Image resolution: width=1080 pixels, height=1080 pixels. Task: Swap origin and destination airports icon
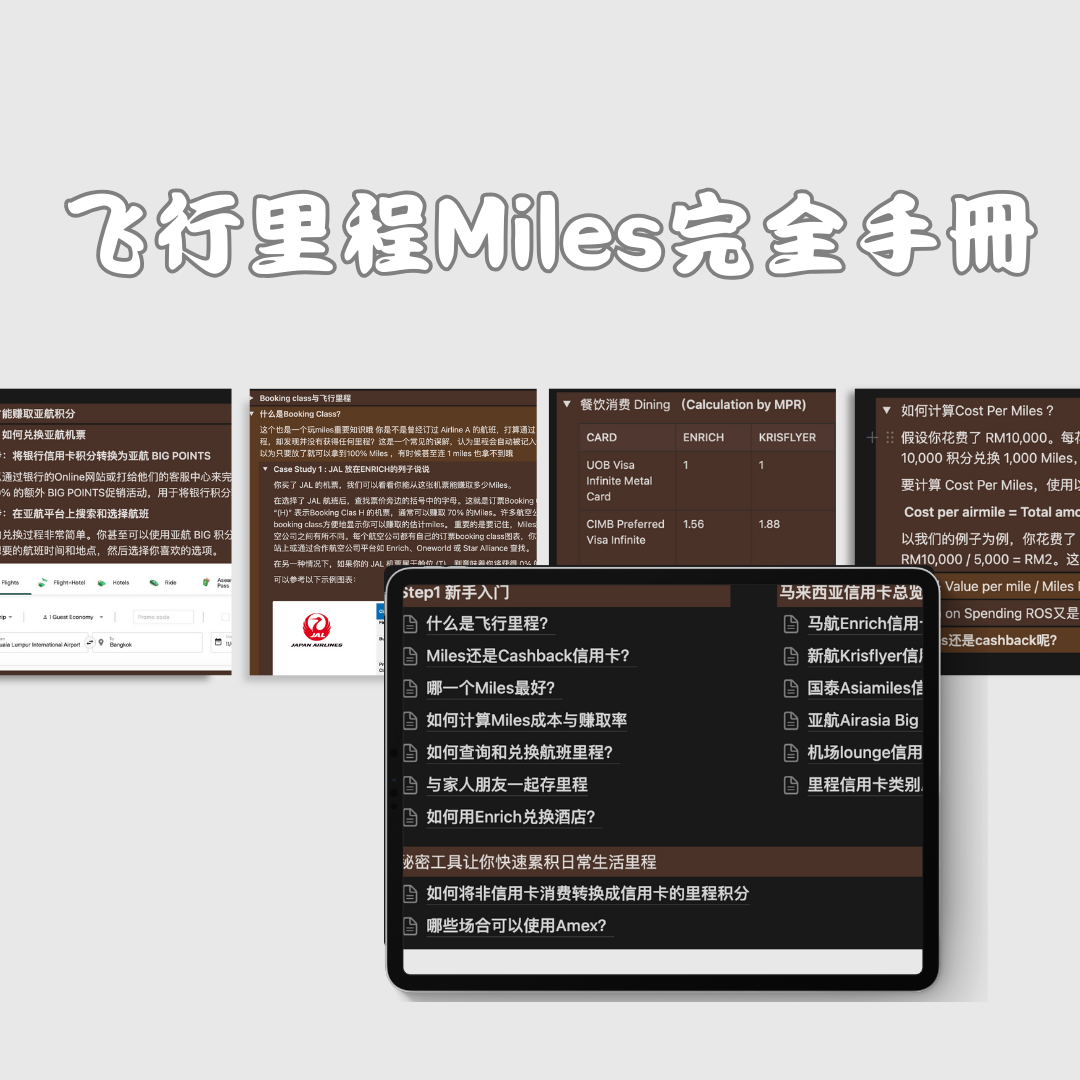click(90, 643)
